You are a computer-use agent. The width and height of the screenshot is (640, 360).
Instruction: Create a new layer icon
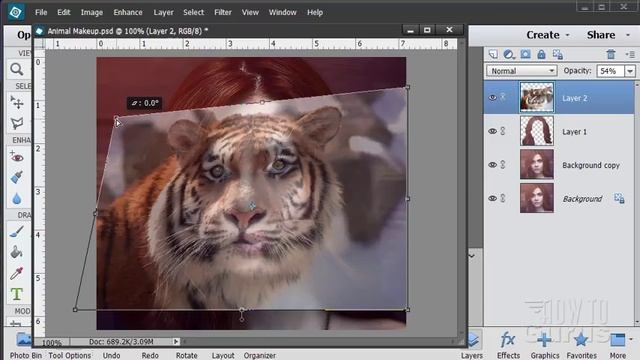coord(493,54)
